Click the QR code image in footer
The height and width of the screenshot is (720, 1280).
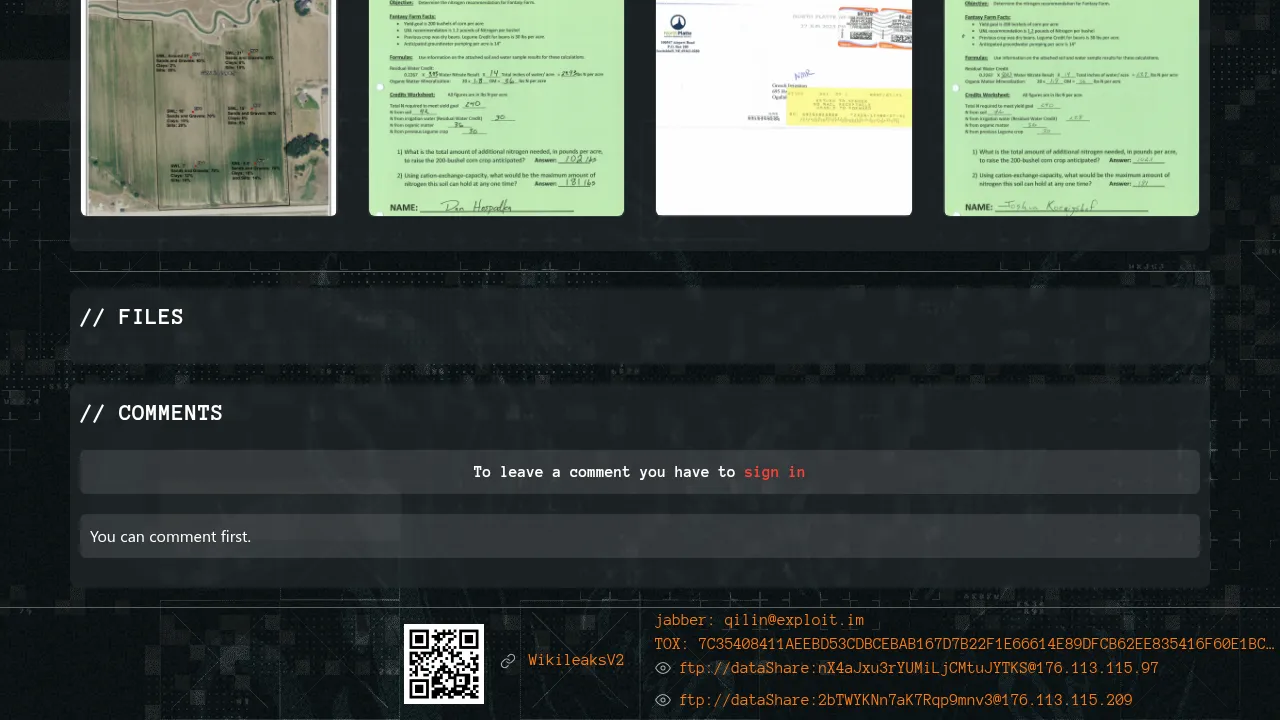(x=444, y=664)
